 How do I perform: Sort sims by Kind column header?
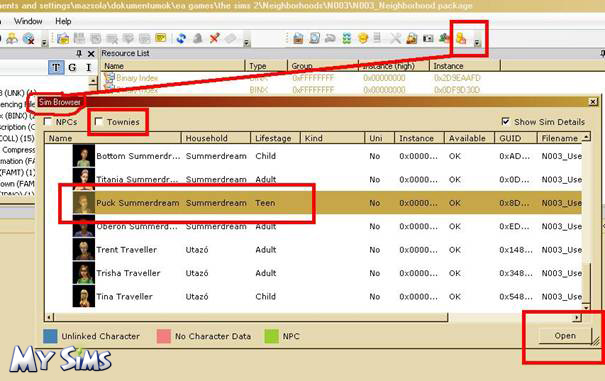point(332,138)
